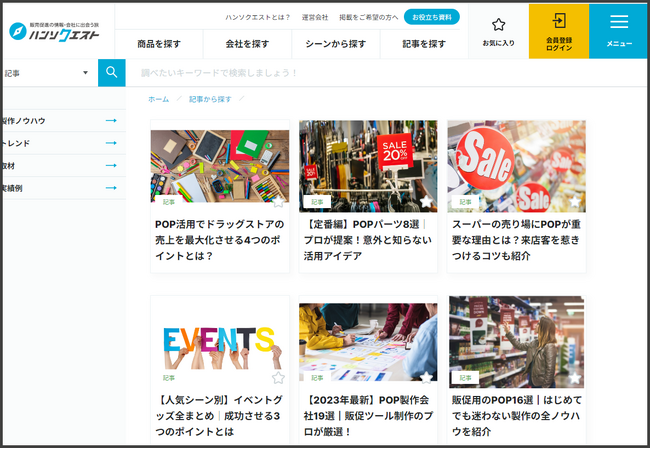
Task: Open the メニュー hamburger menu
Action: [618, 32]
